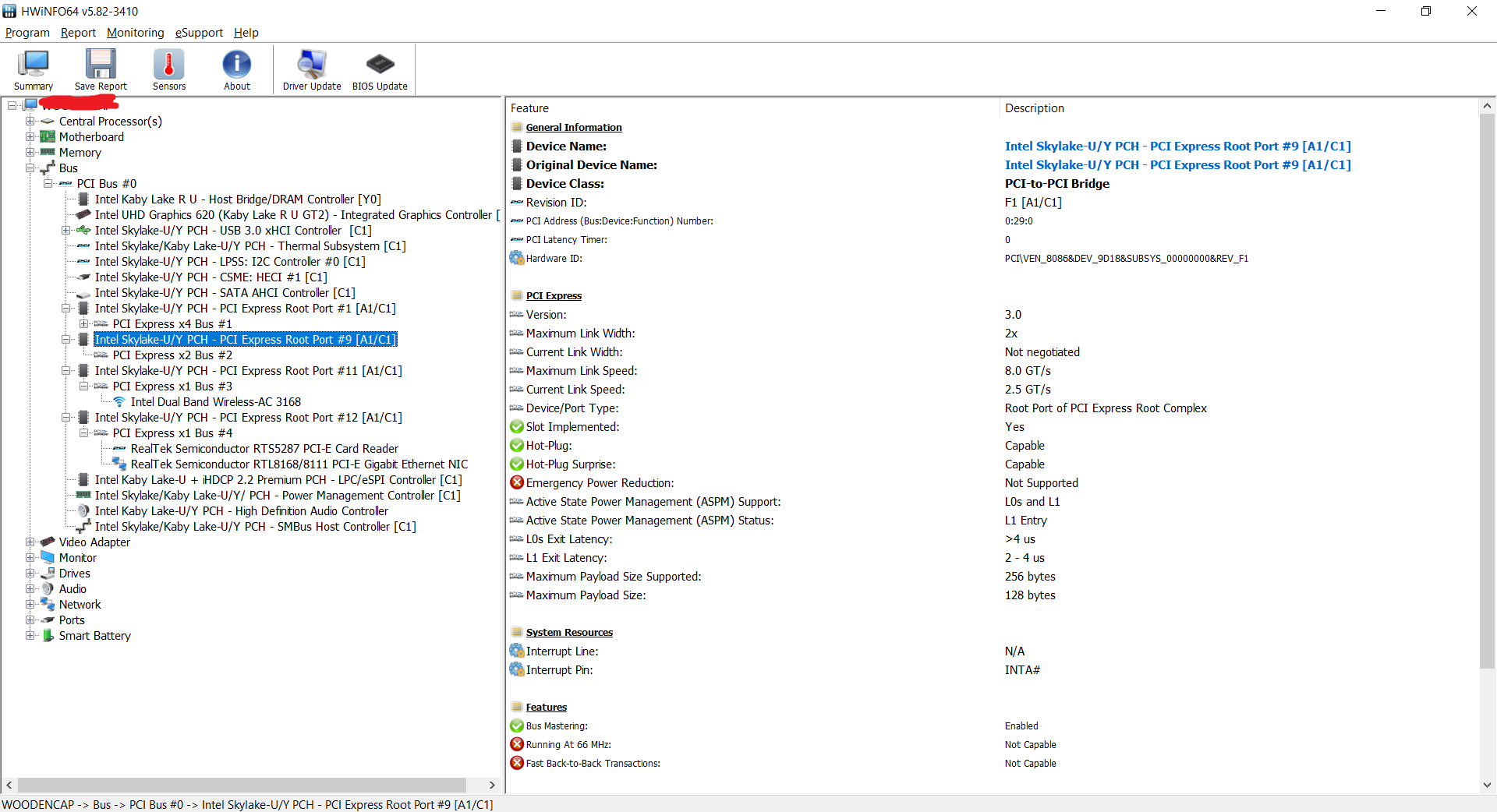The height and width of the screenshot is (812, 1497).
Task: Click the Hot-Plug green check icon
Action: coord(517,445)
